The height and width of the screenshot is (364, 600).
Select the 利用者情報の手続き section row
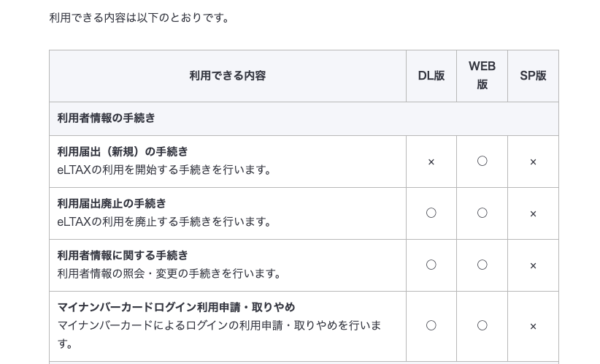pyautogui.click(x=304, y=118)
